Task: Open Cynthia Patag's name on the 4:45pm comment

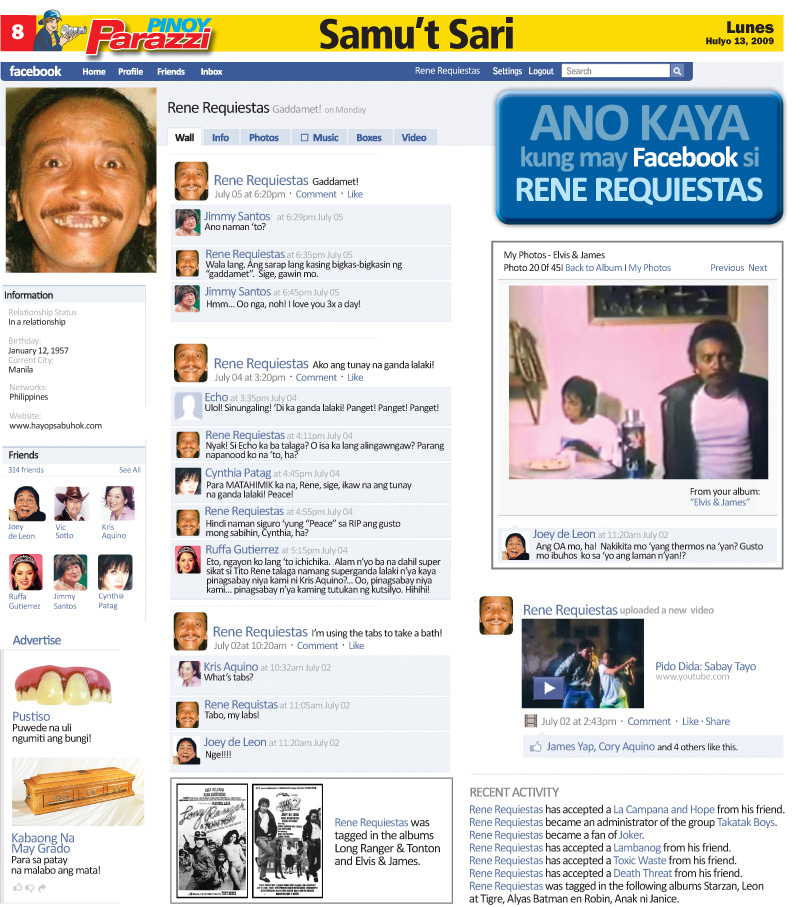Action: pyautogui.click(x=238, y=473)
